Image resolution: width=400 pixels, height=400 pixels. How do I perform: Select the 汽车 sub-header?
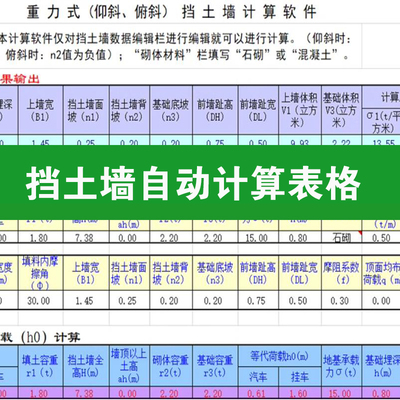click(258, 377)
